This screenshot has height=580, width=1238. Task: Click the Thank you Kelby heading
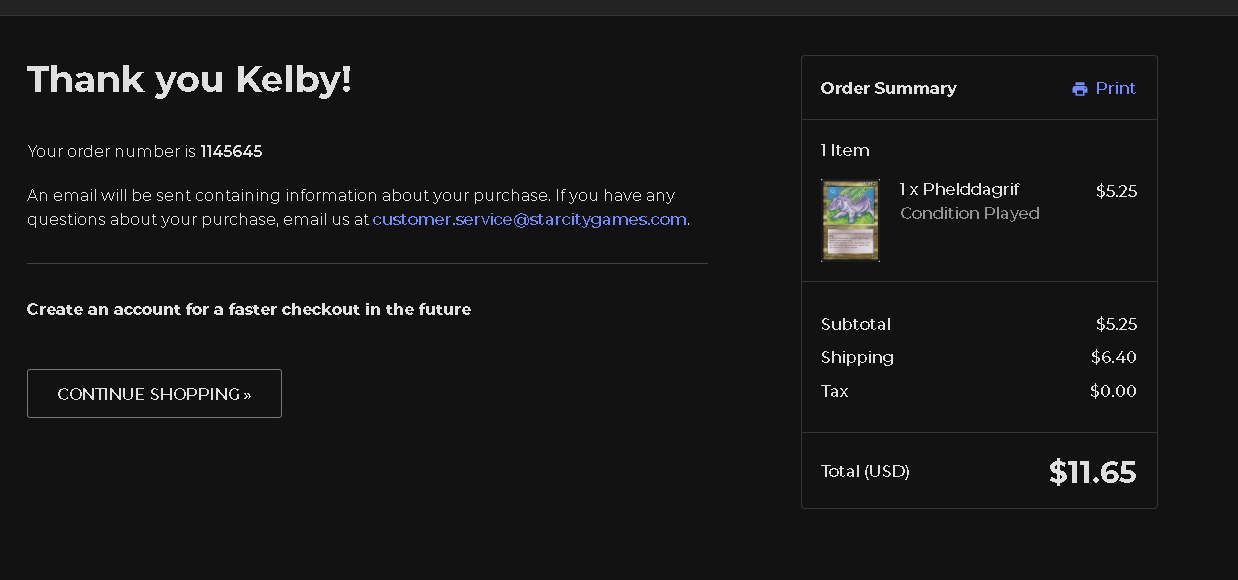pos(189,79)
